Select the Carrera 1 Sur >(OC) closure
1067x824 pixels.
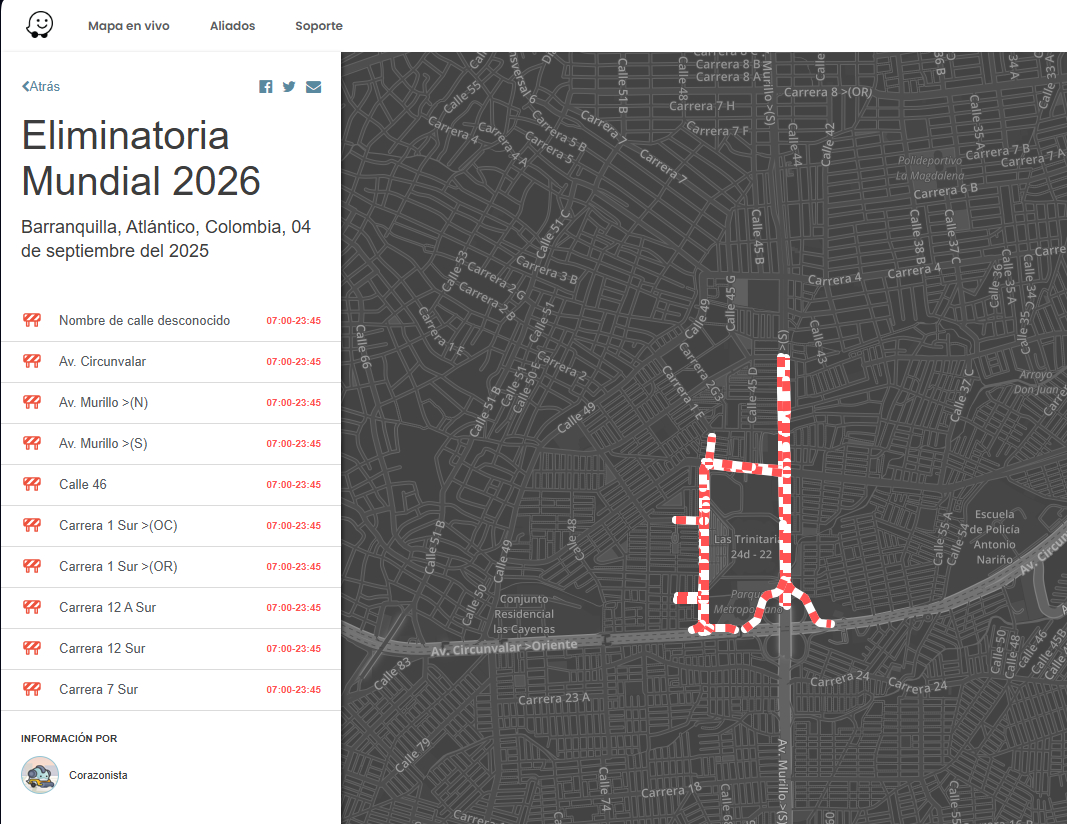[118, 526]
